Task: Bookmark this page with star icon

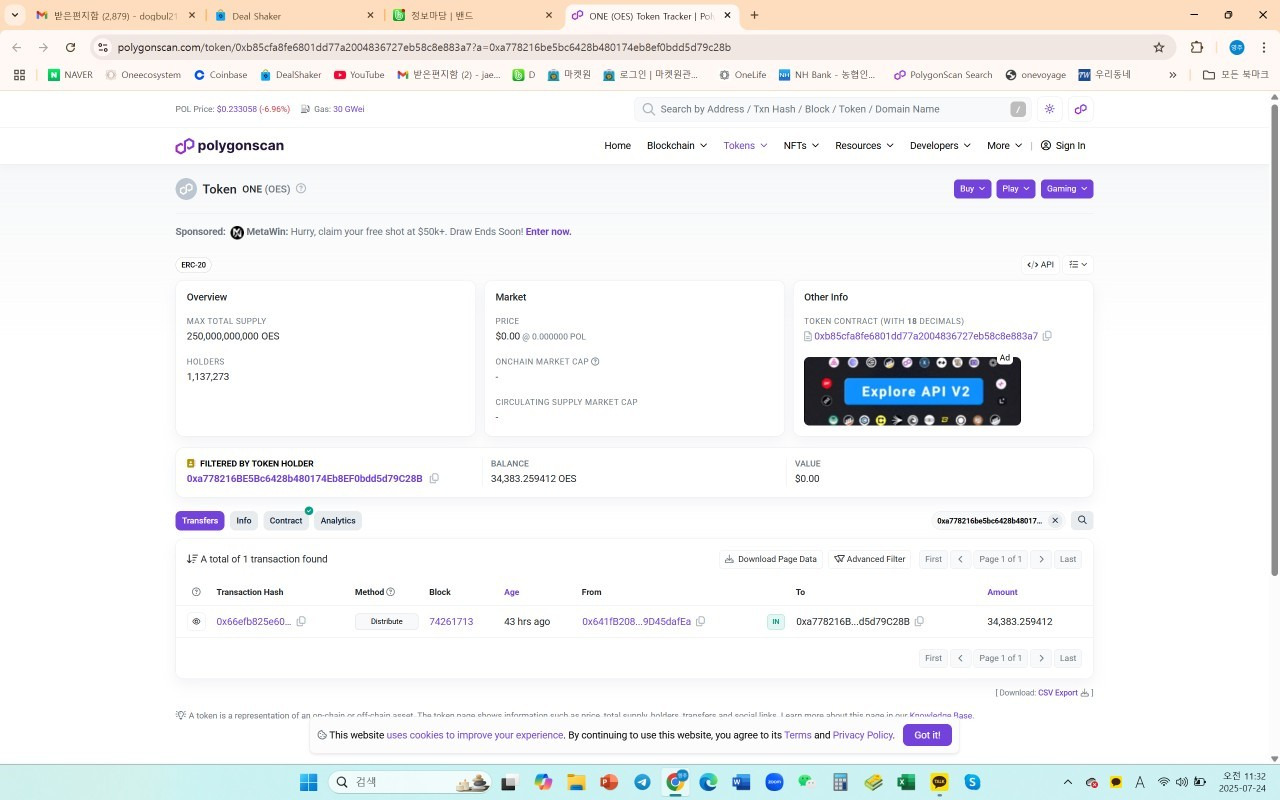Action: 1159,47
